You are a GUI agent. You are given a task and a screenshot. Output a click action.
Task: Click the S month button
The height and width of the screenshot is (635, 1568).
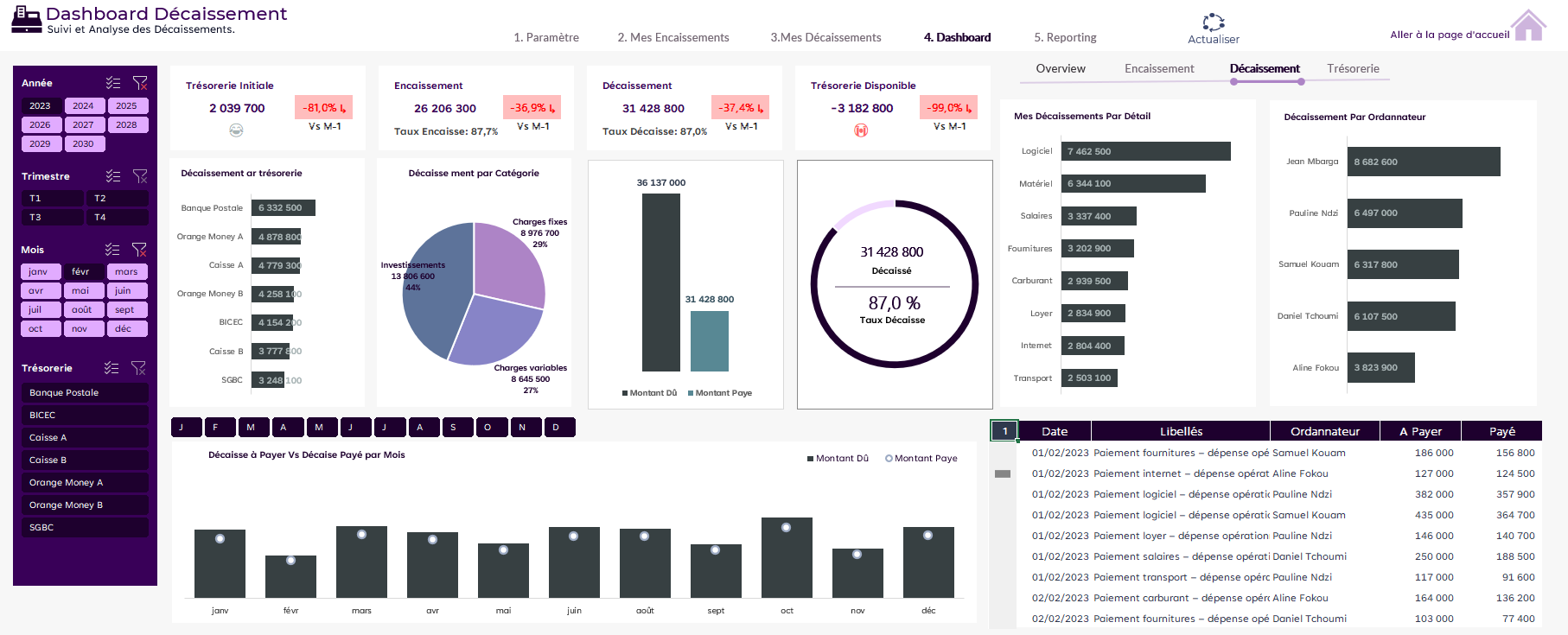point(459,427)
